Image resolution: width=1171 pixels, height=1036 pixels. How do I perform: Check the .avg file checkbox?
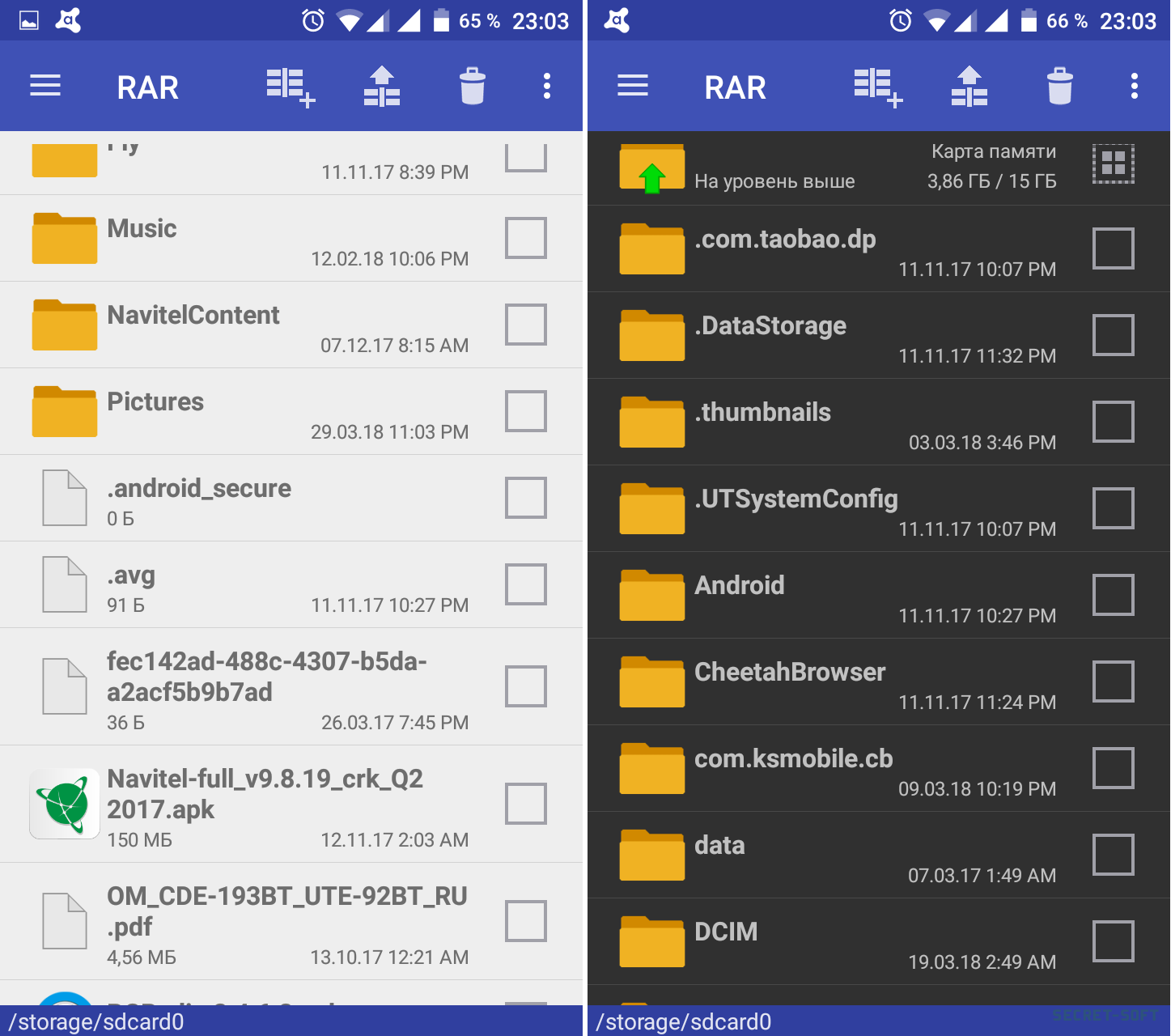526,584
